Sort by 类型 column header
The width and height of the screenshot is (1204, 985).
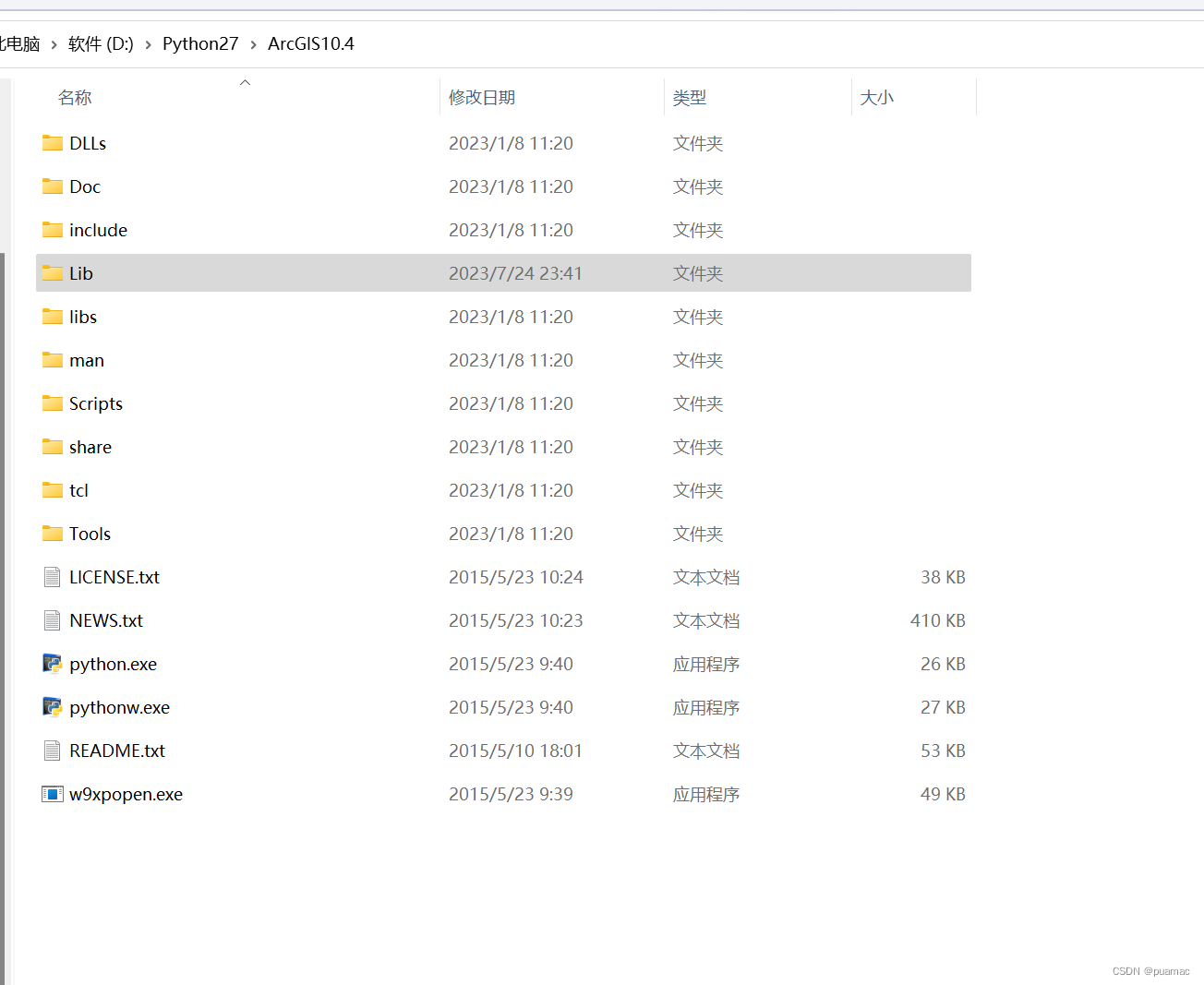pos(690,97)
